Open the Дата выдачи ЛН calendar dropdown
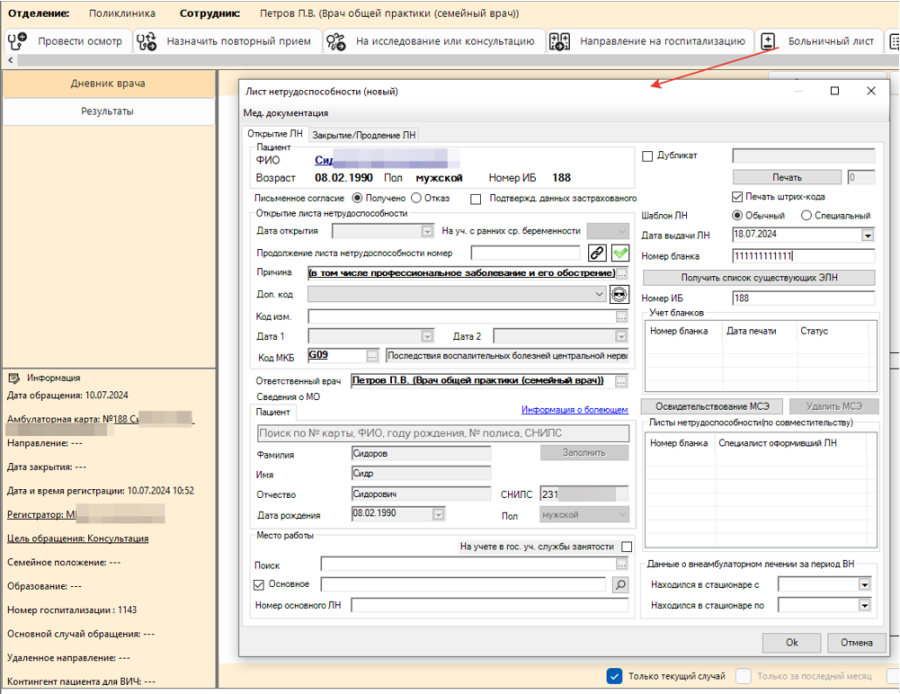This screenshot has width=900, height=694. tap(867, 235)
